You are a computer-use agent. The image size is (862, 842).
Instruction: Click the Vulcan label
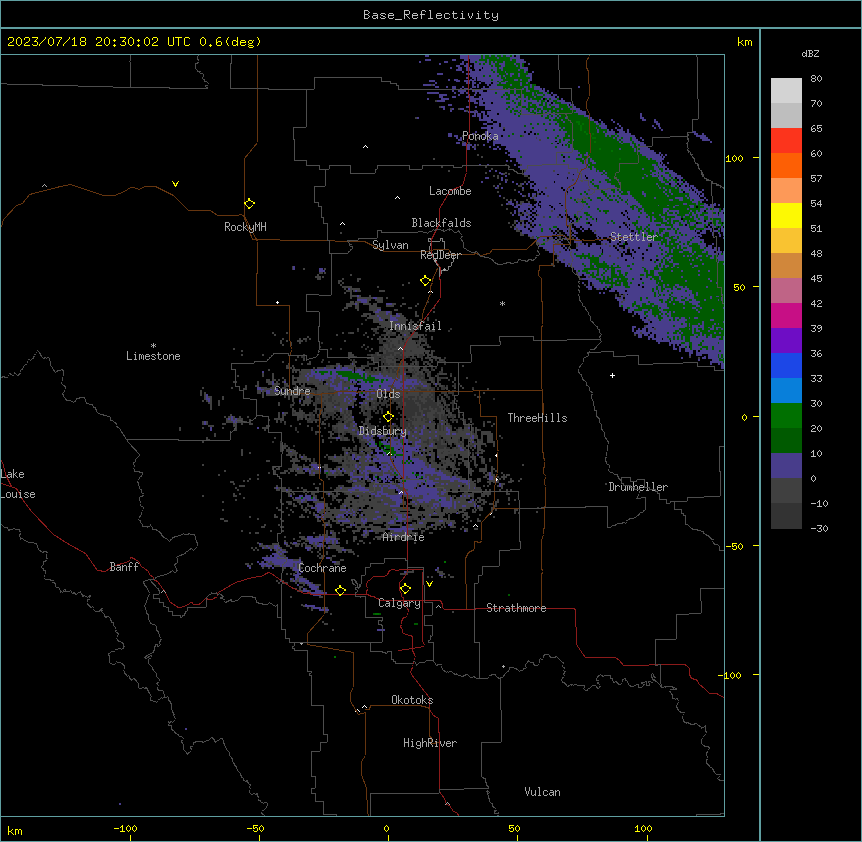coord(542,792)
